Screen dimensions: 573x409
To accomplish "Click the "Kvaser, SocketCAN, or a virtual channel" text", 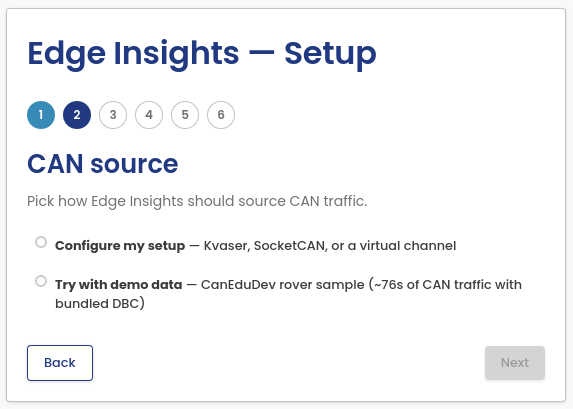I will point(330,246).
